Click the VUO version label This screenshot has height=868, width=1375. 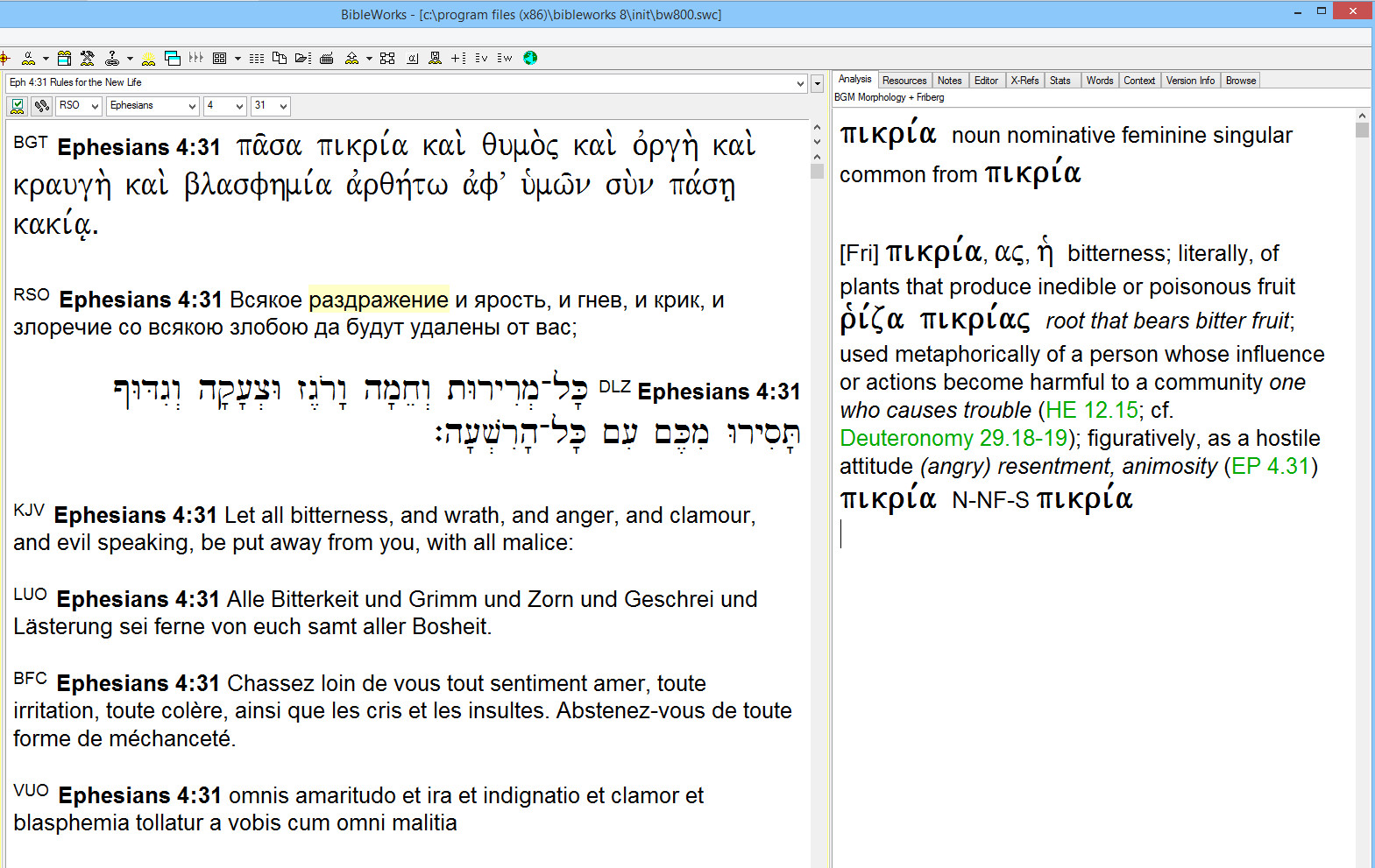click(x=32, y=790)
